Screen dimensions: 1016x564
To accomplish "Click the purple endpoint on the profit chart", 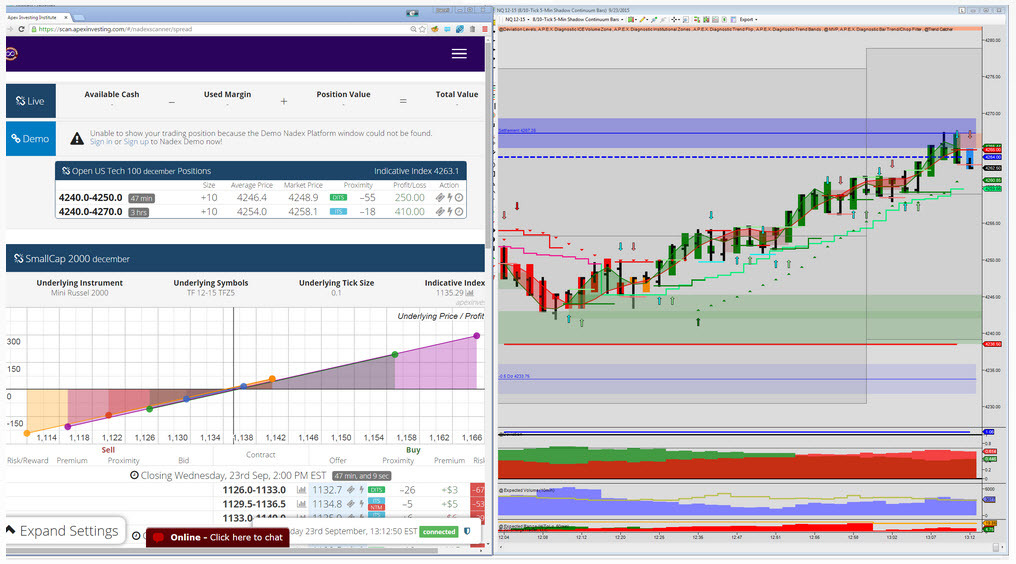I will tap(477, 336).
